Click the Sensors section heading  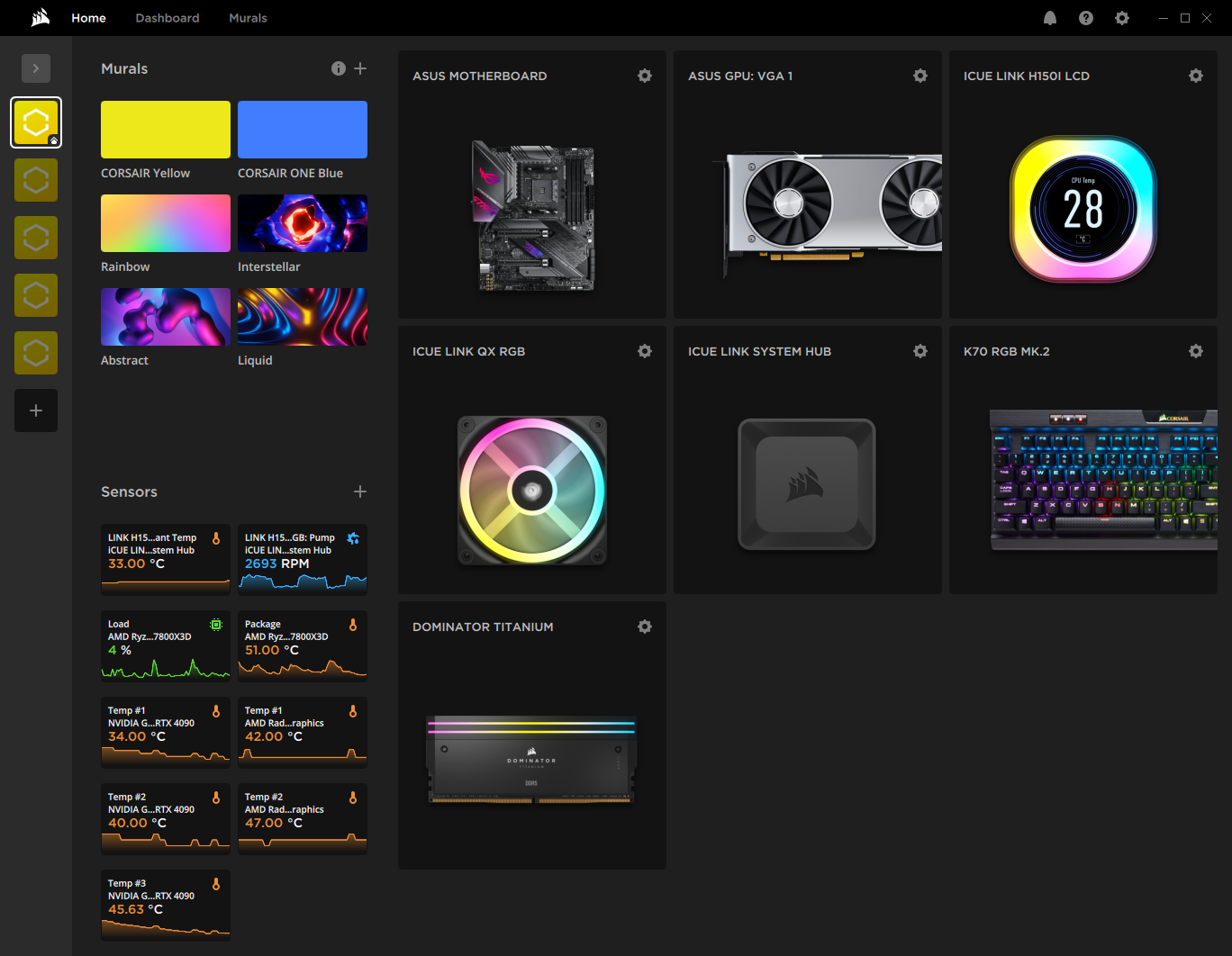129,492
